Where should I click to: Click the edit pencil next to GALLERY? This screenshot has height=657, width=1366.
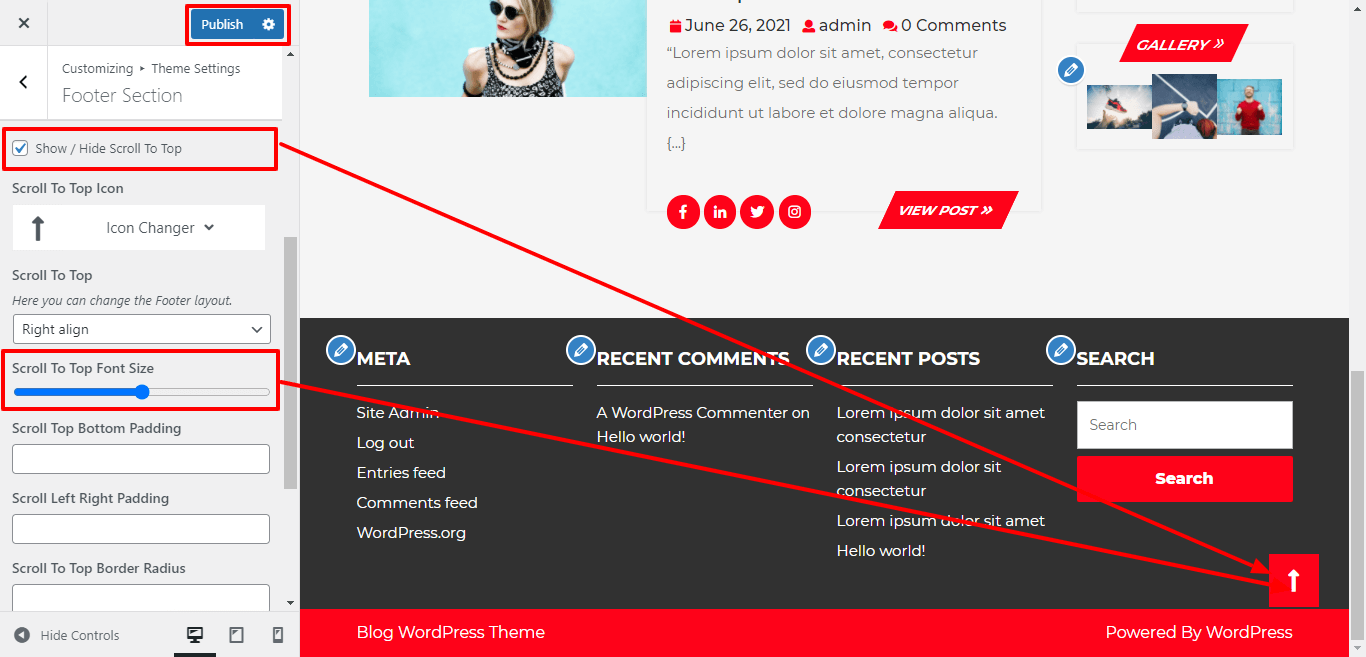pyautogui.click(x=1071, y=70)
